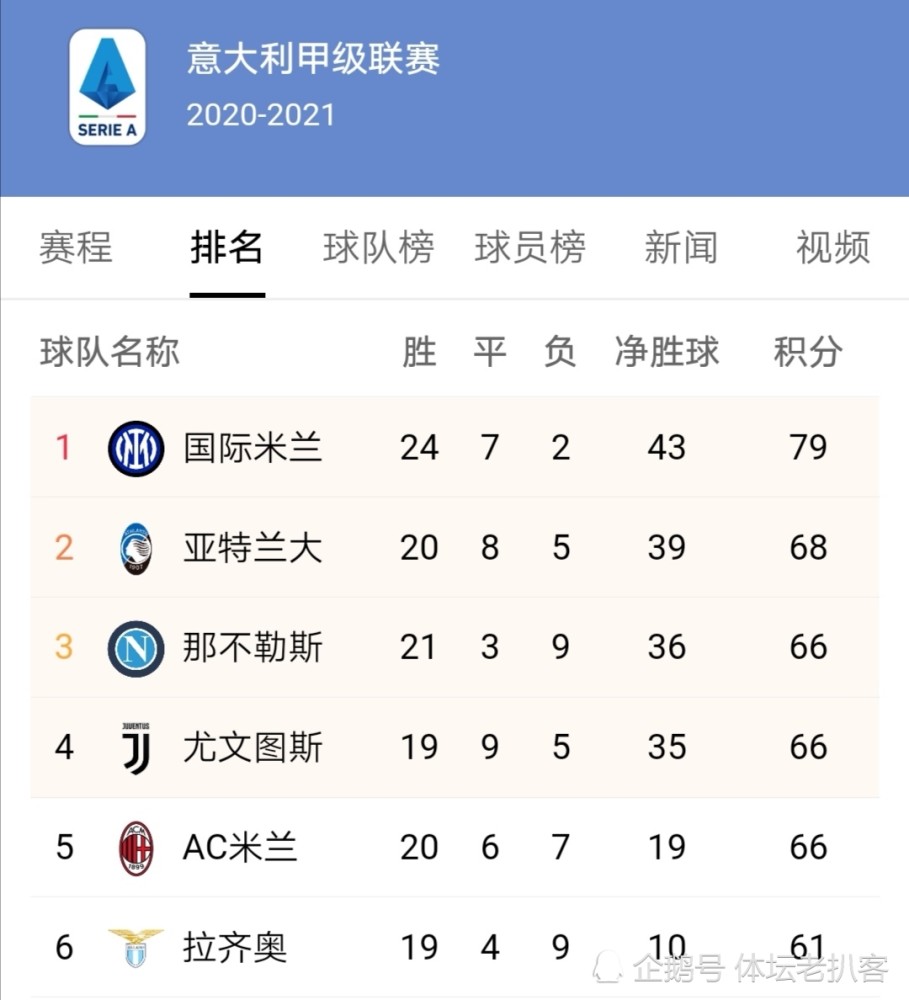Click the 净胜球 goal difference header
The height and width of the screenshot is (1000, 909).
click(x=667, y=352)
